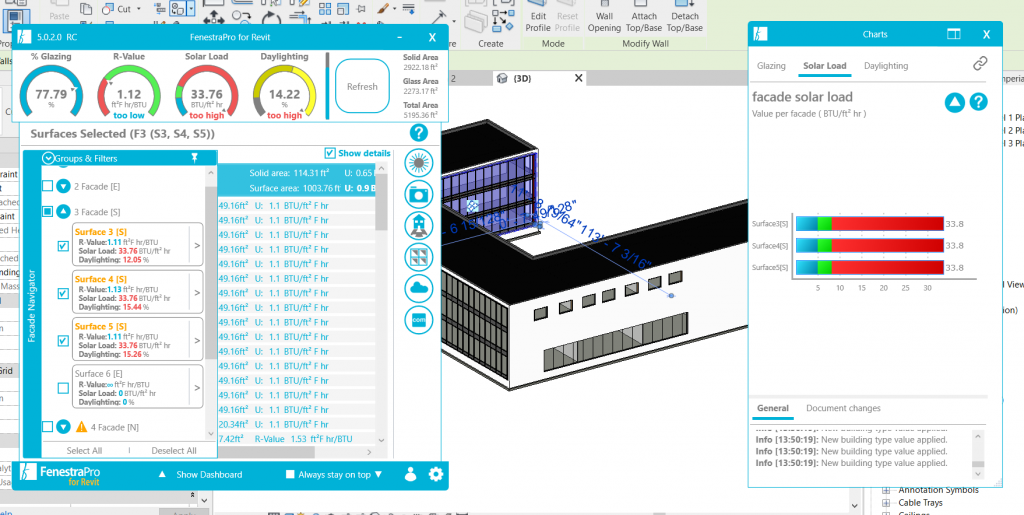Image resolution: width=1024 pixels, height=515 pixels.
Task: Open the user account icon
Action: click(x=410, y=475)
